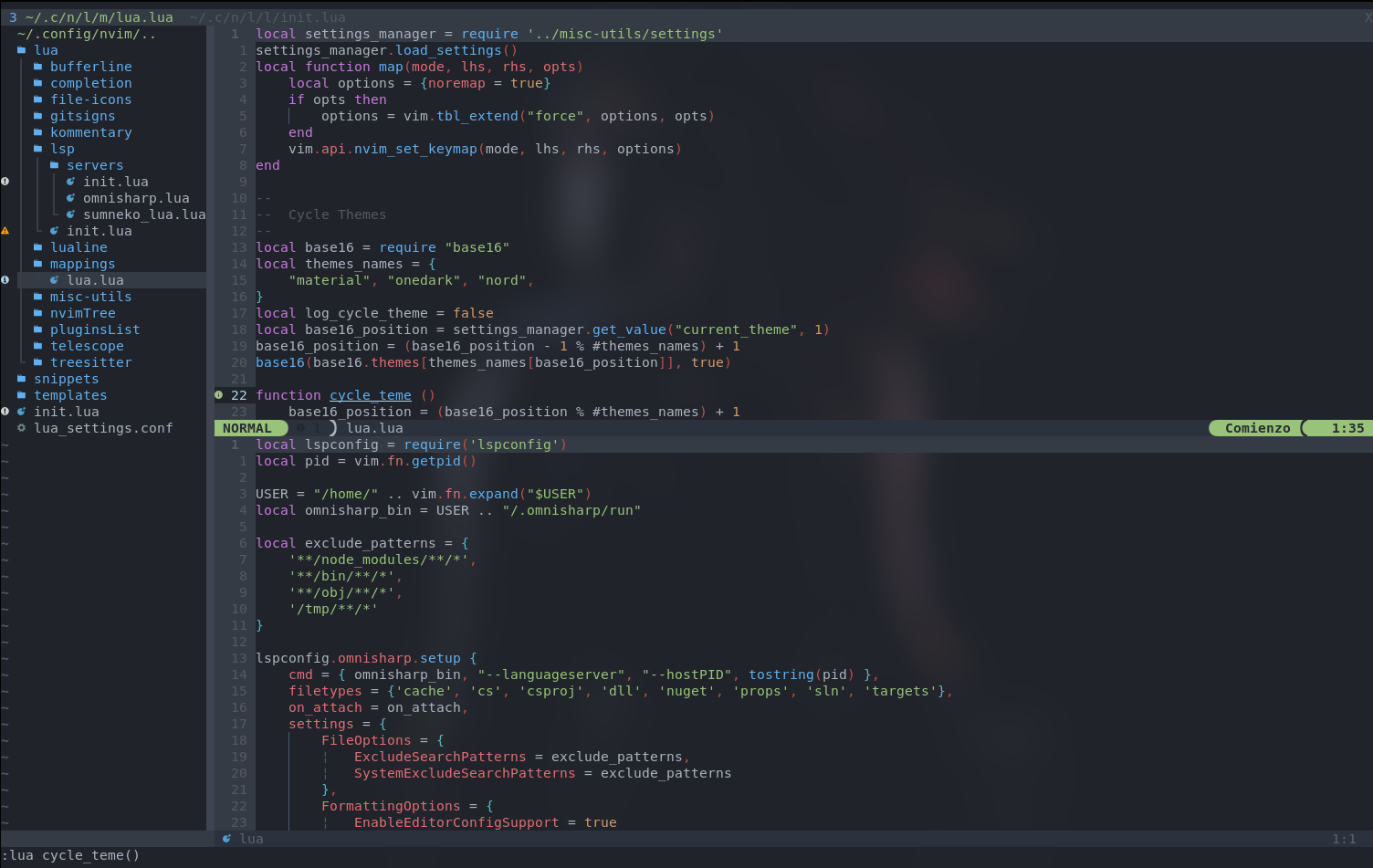Select the ~/.config/nvim/.. root path

(87, 34)
